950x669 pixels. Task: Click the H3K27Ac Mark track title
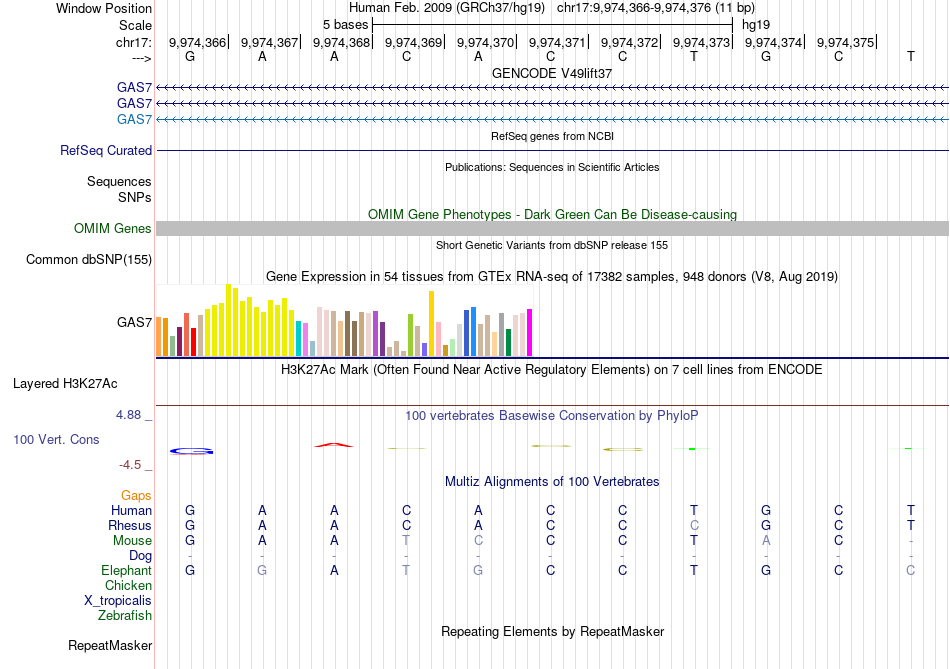(551, 370)
